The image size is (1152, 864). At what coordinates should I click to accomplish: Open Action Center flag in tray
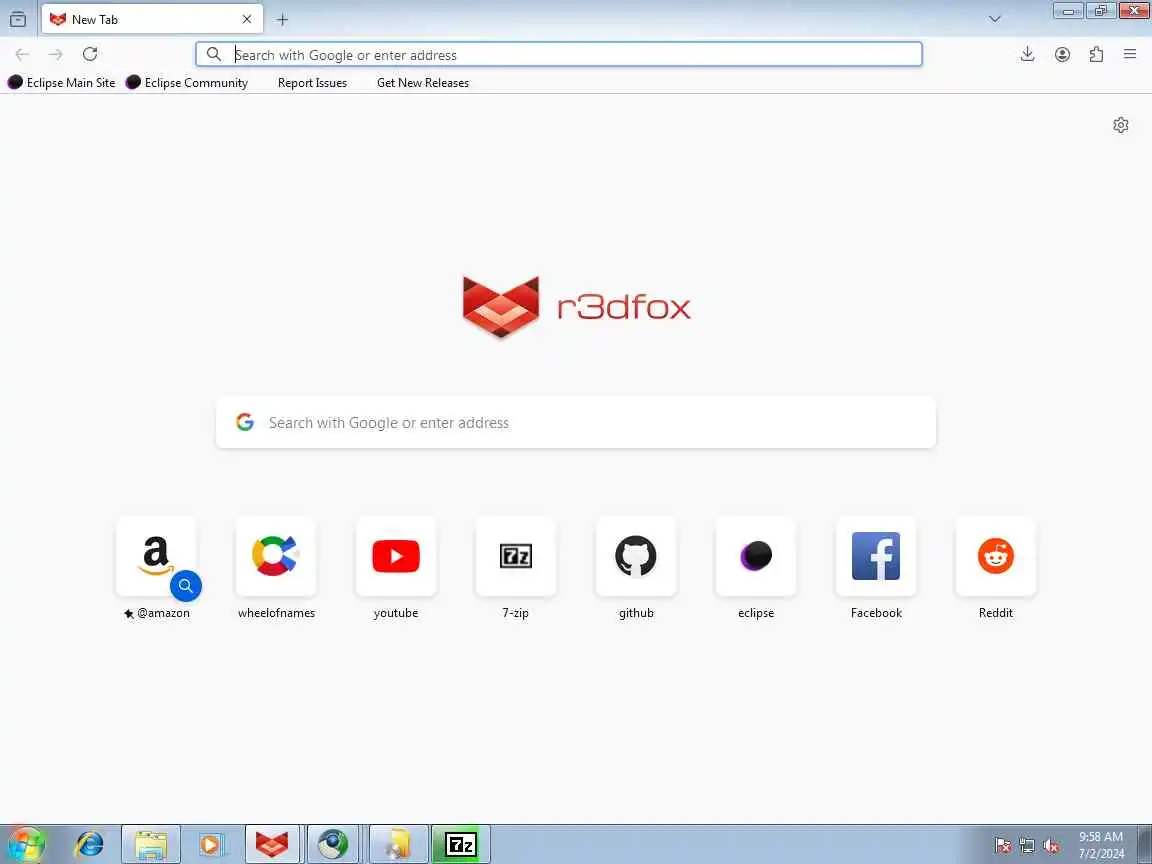click(1003, 845)
